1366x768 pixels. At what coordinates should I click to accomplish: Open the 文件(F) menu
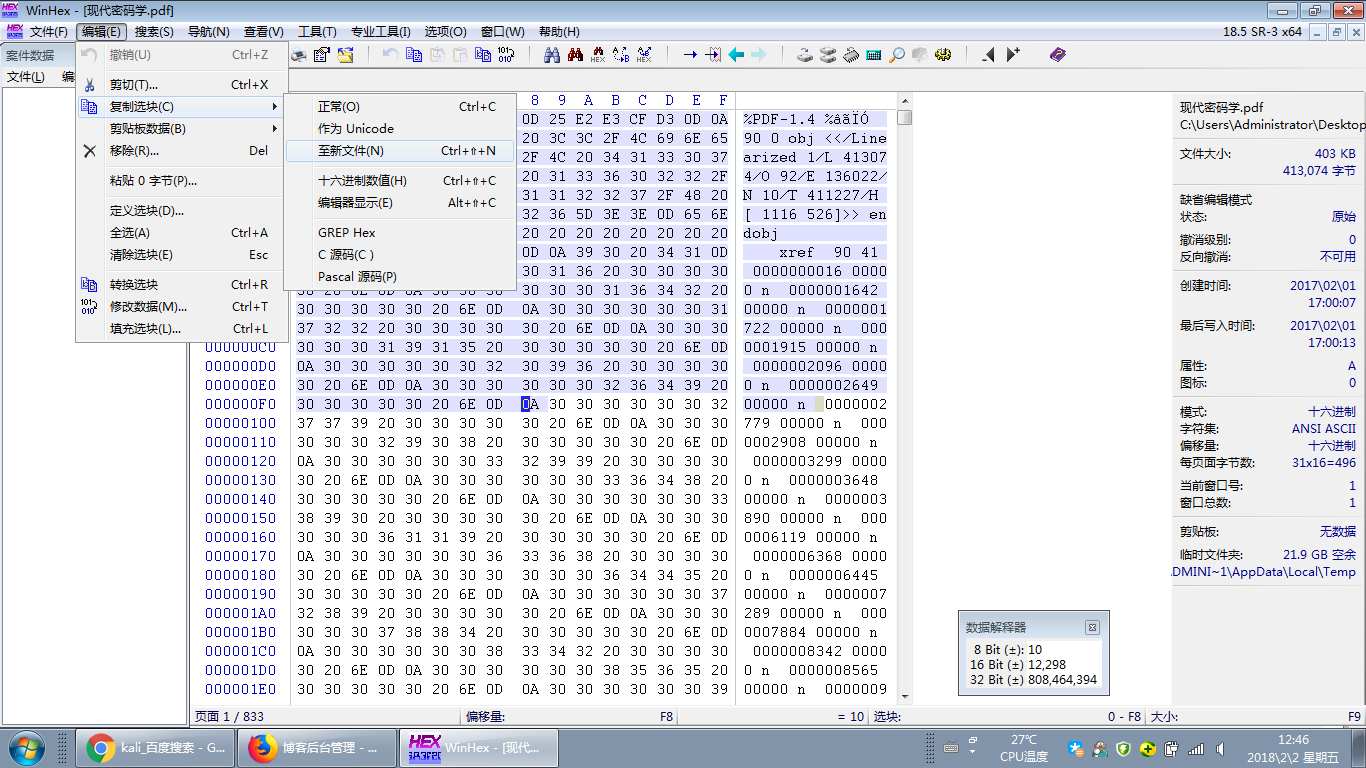coord(48,32)
